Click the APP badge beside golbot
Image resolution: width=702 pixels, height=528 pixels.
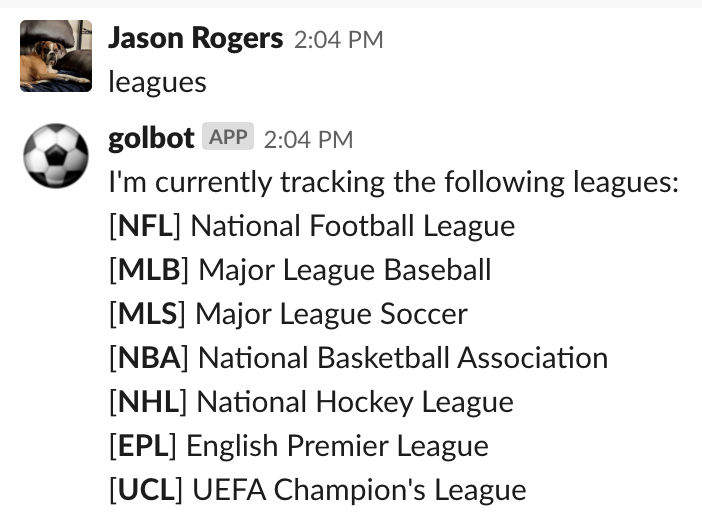tap(228, 136)
